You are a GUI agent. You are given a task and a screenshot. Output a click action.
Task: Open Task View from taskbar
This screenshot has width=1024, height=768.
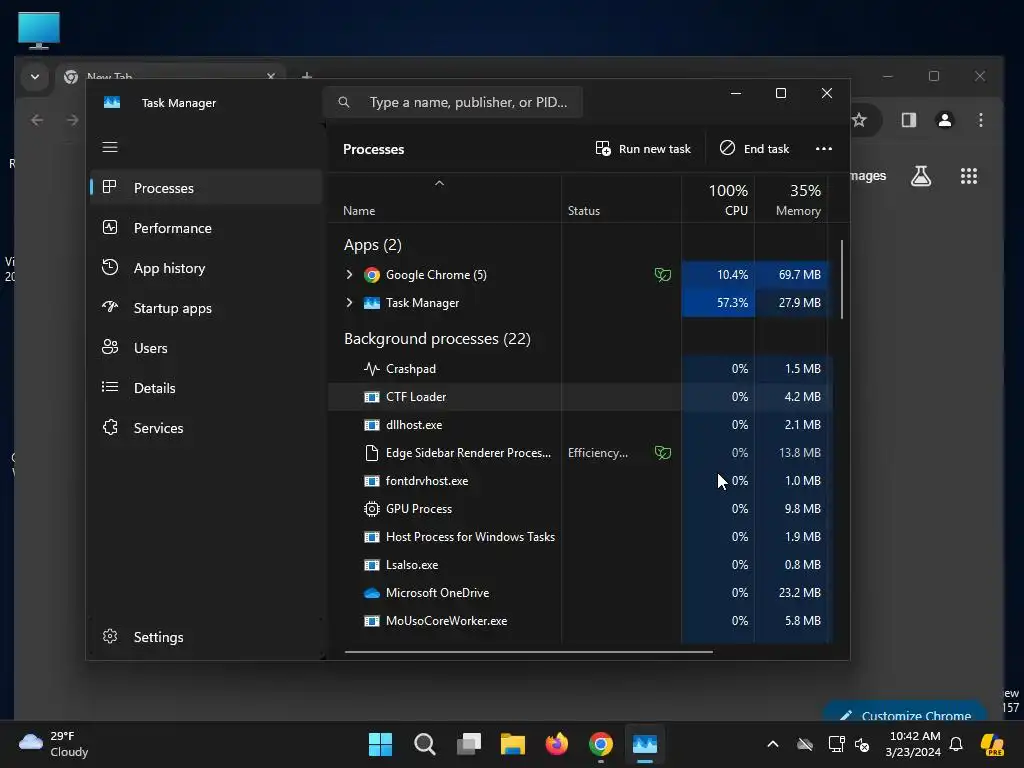coord(469,744)
